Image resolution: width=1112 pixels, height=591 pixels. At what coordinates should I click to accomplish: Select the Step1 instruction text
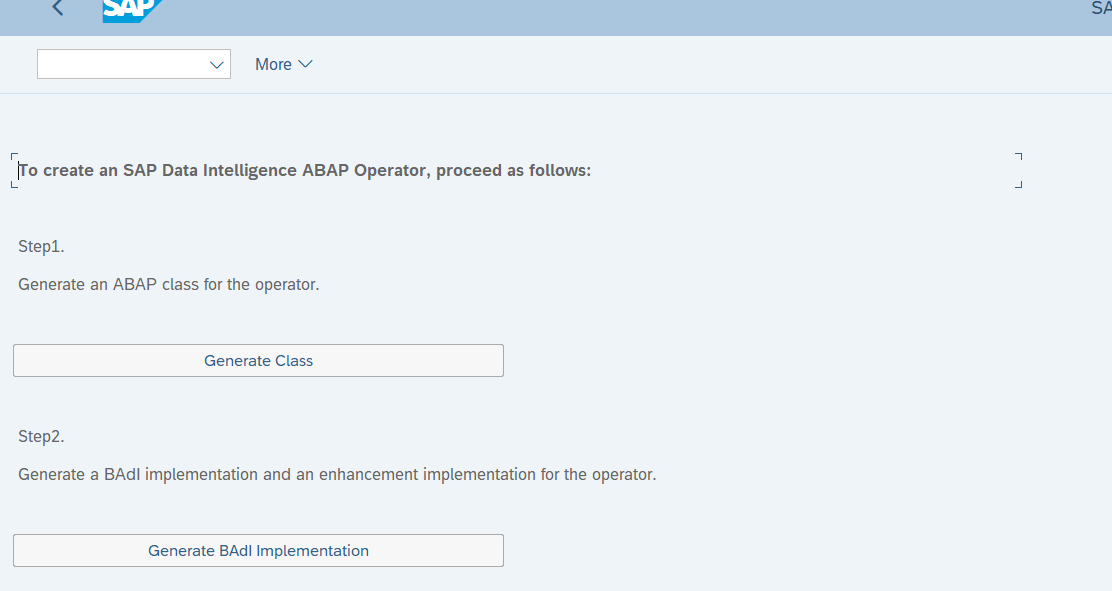pos(40,245)
